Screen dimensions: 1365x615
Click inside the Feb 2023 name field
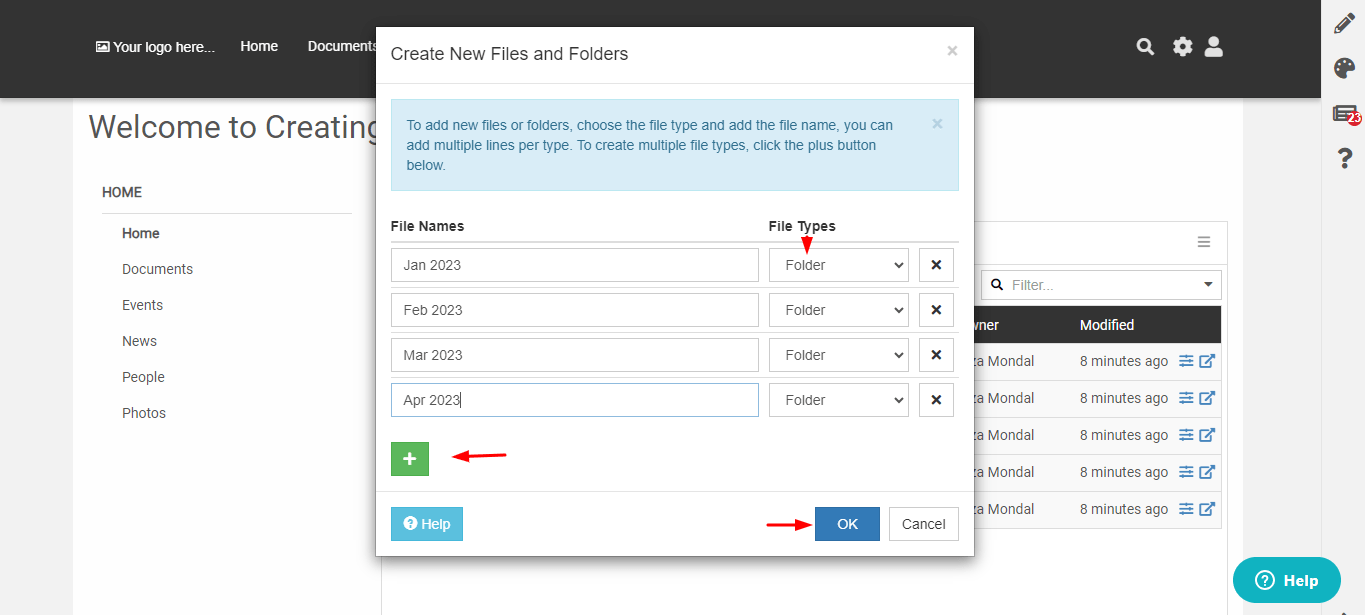pos(574,309)
